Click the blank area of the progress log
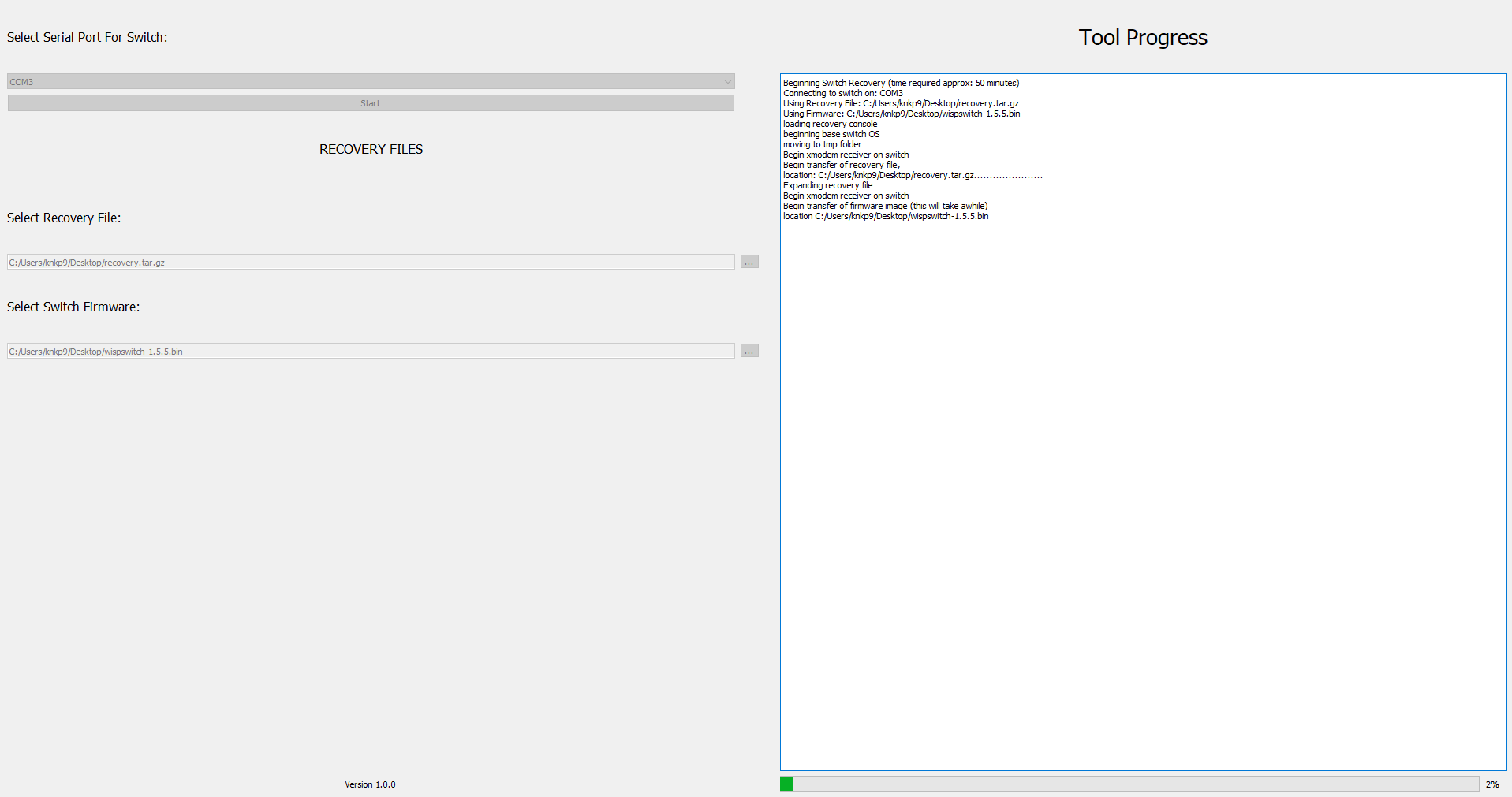 (1142, 489)
